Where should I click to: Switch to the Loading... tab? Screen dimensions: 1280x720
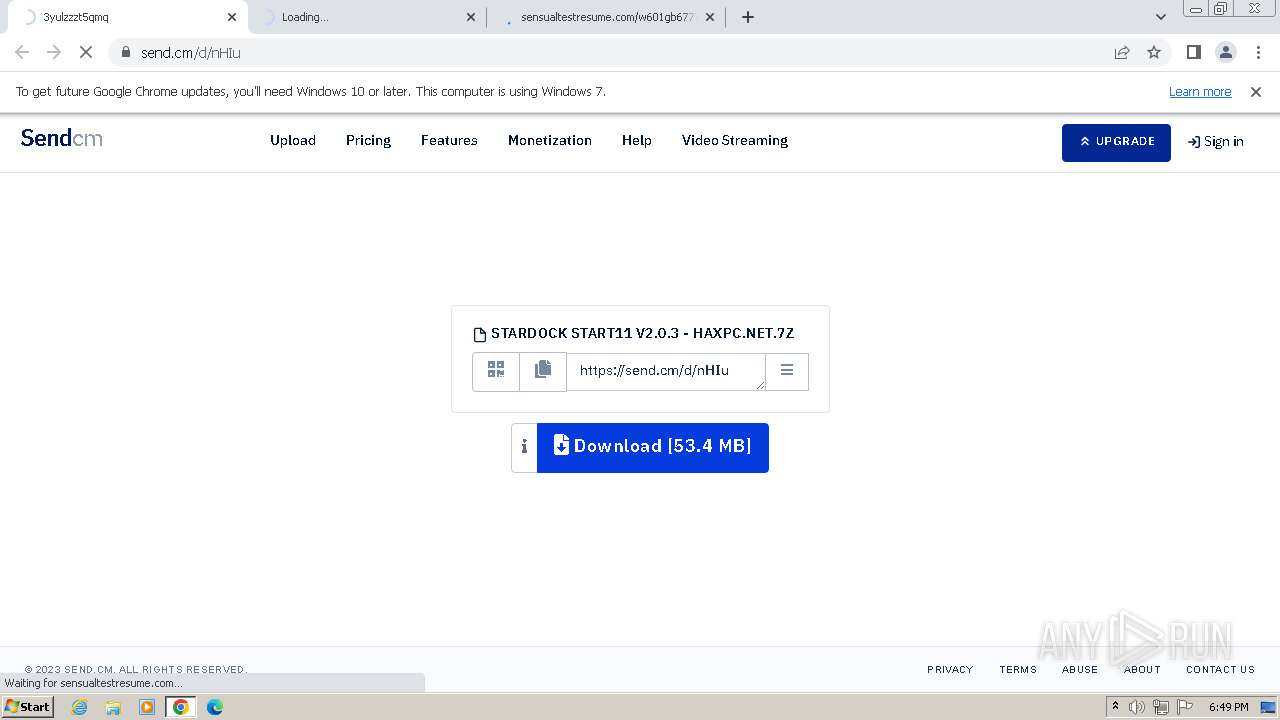coord(365,17)
